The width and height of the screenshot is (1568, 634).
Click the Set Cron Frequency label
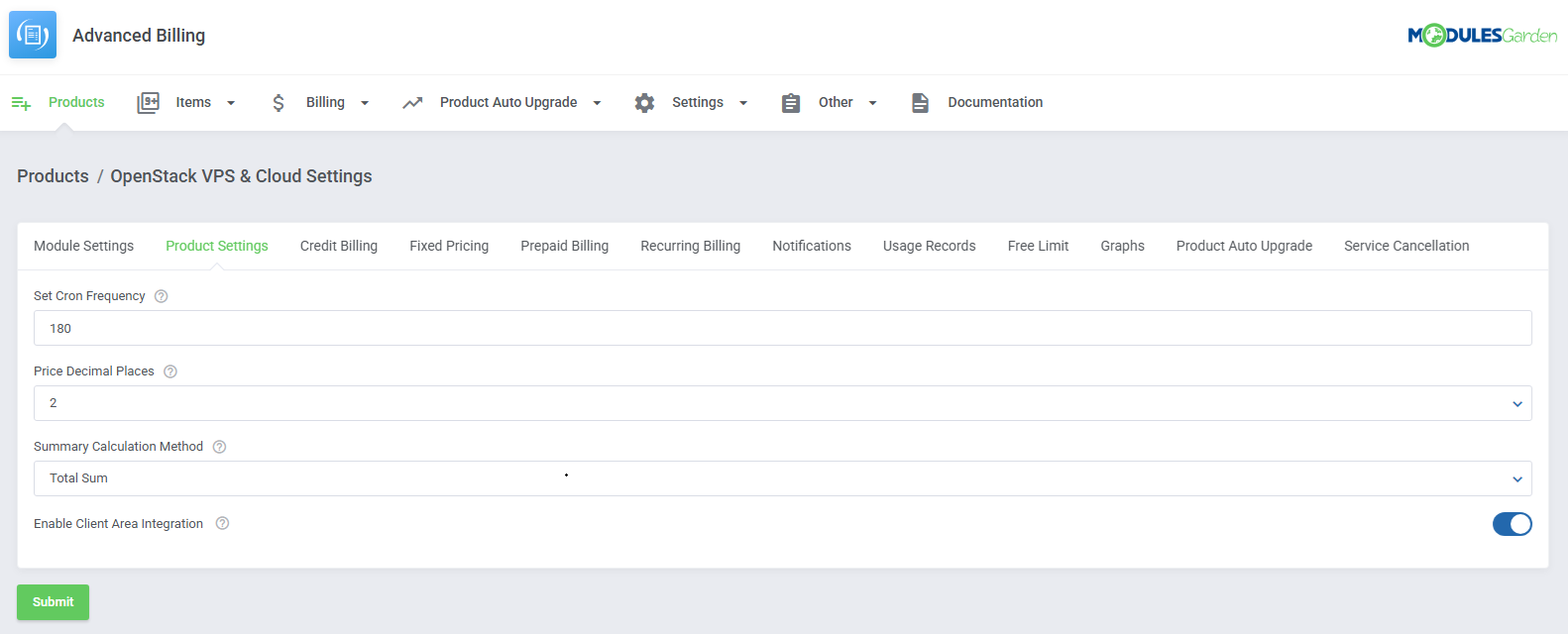click(89, 296)
